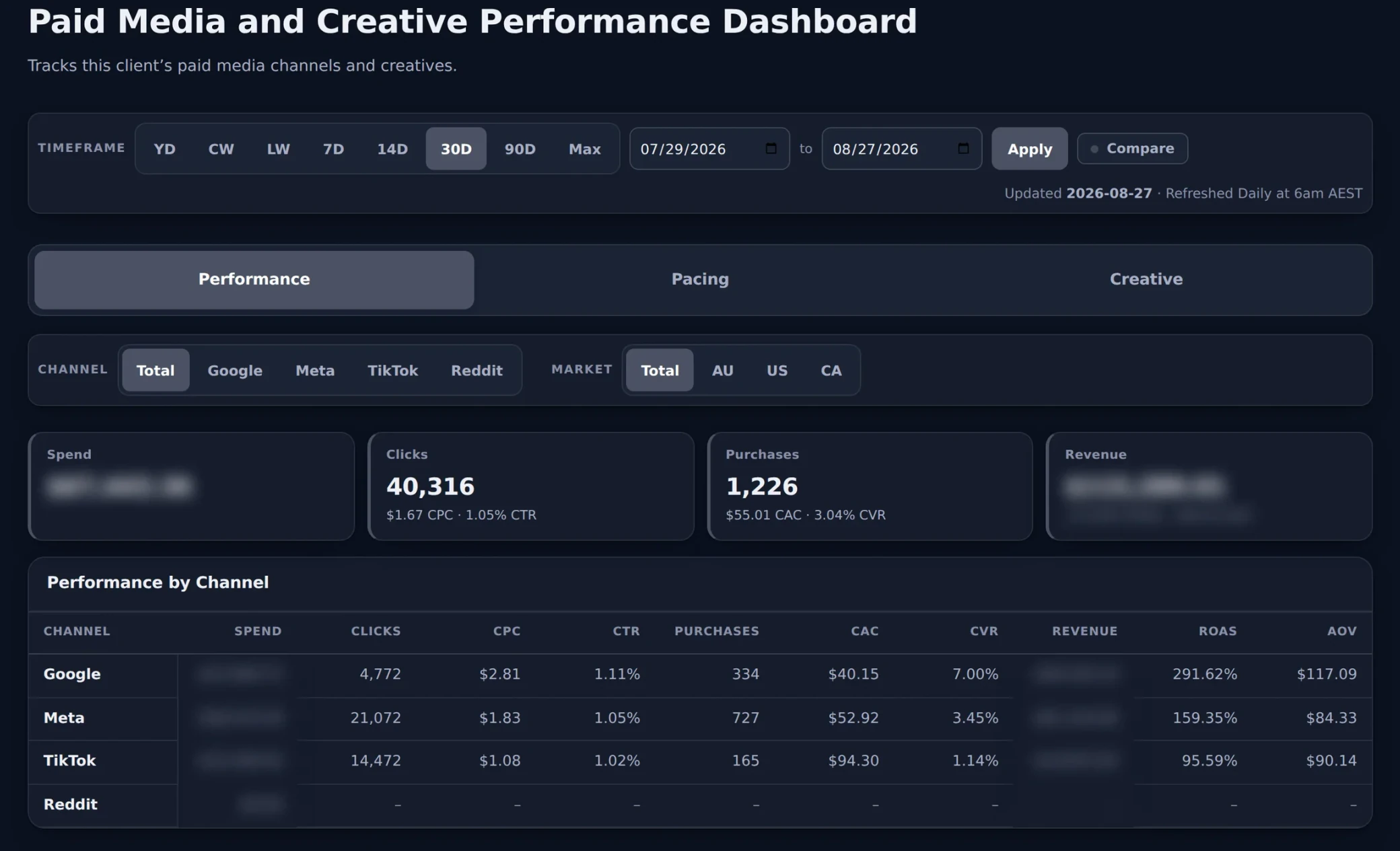Filter market by AU
Screen dimensions: 1400x851
tap(722, 370)
